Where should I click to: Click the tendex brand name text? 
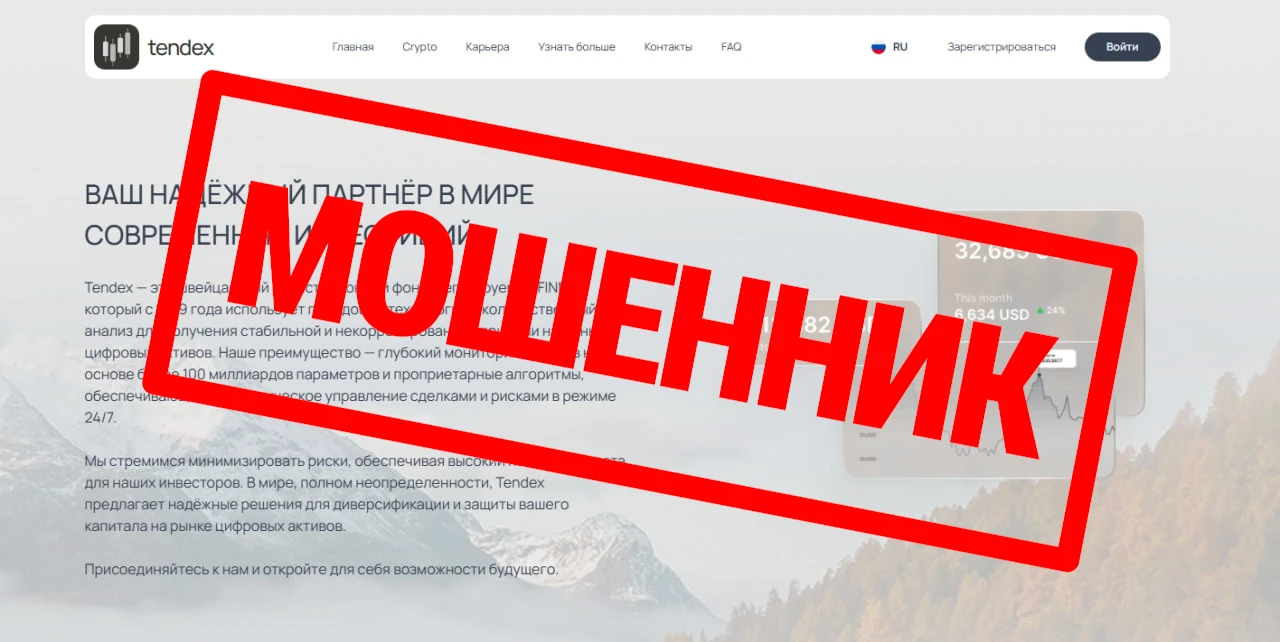[181, 47]
